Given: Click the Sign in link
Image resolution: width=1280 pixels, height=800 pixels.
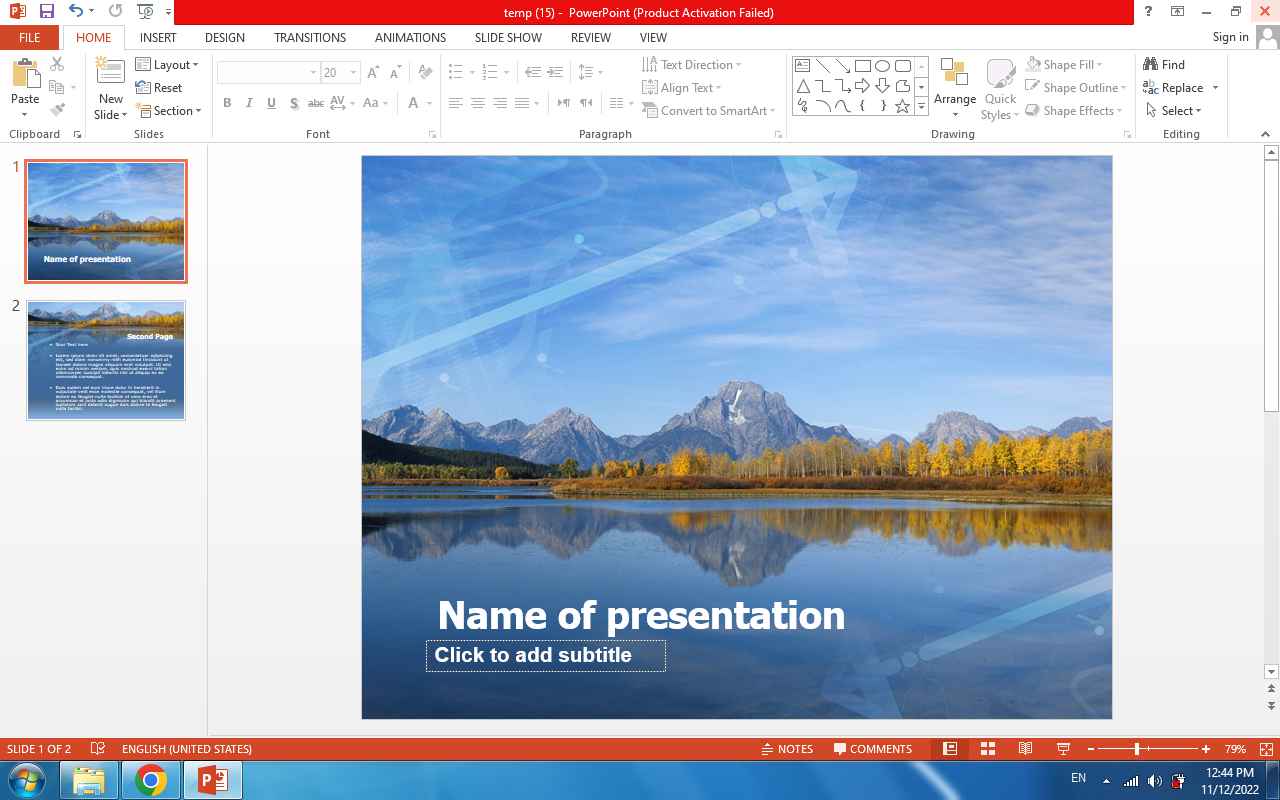Looking at the screenshot, I should [x=1230, y=37].
